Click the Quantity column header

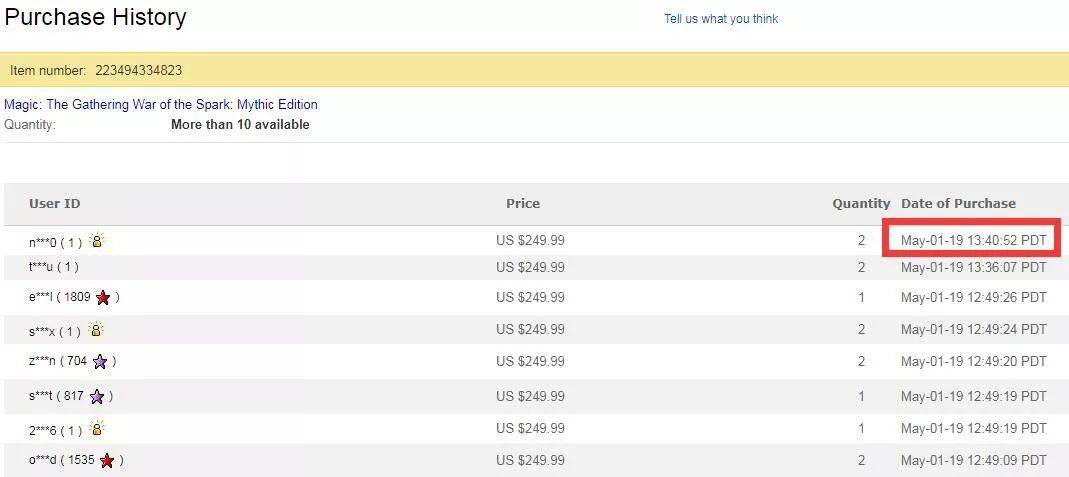[861, 204]
